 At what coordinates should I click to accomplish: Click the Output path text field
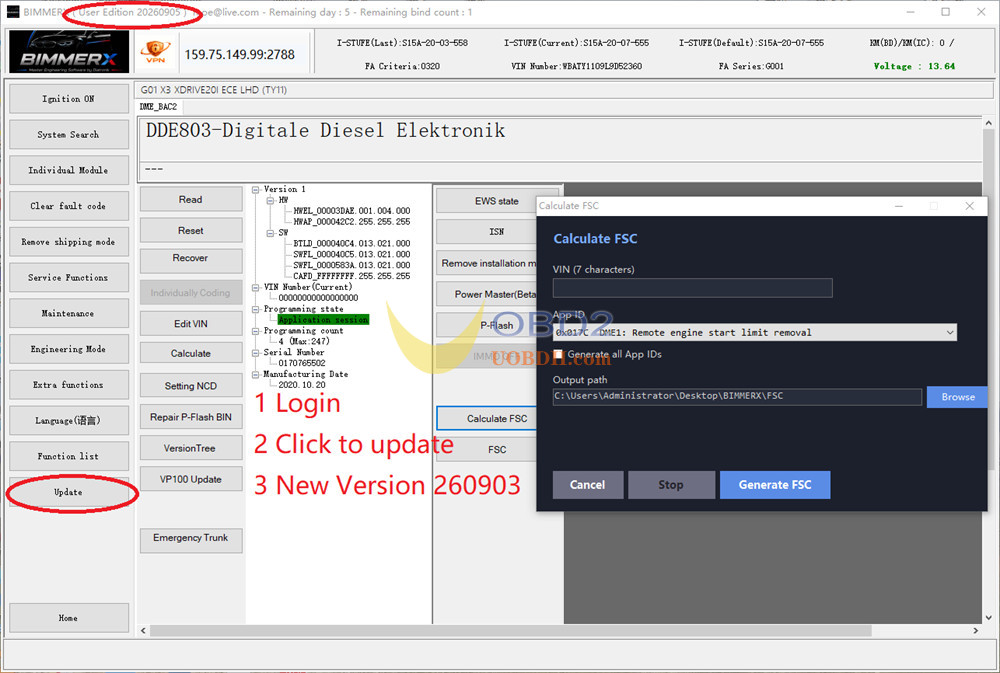[x=737, y=396]
